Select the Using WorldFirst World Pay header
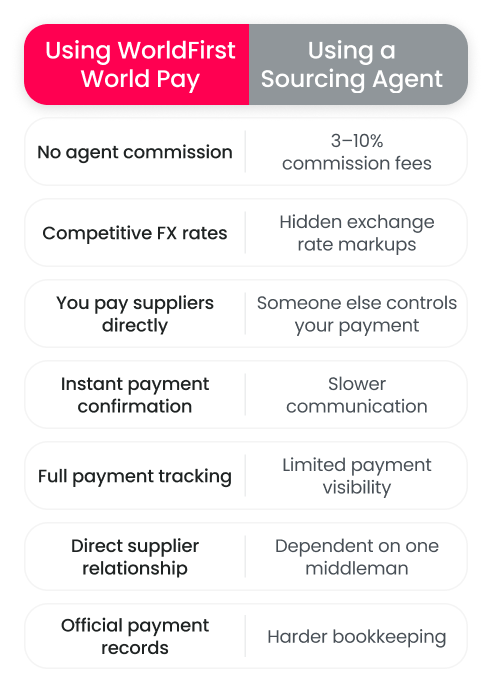Viewport: 492px width, 693px height. click(x=140, y=65)
